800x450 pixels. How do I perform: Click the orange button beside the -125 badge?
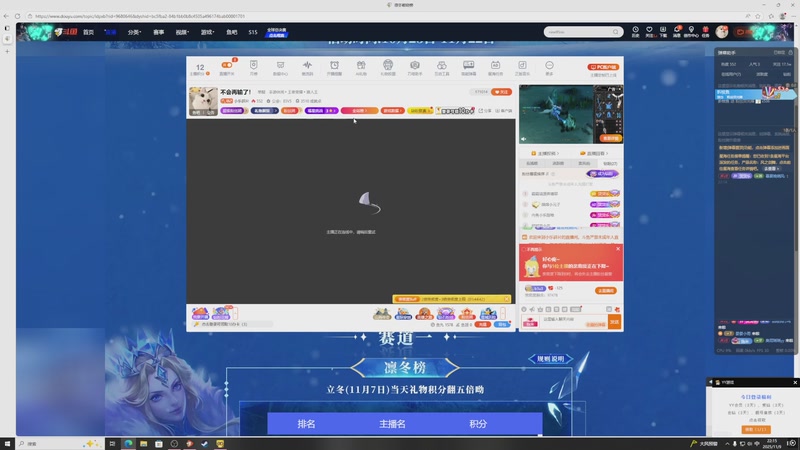pyautogui.click(x=606, y=290)
